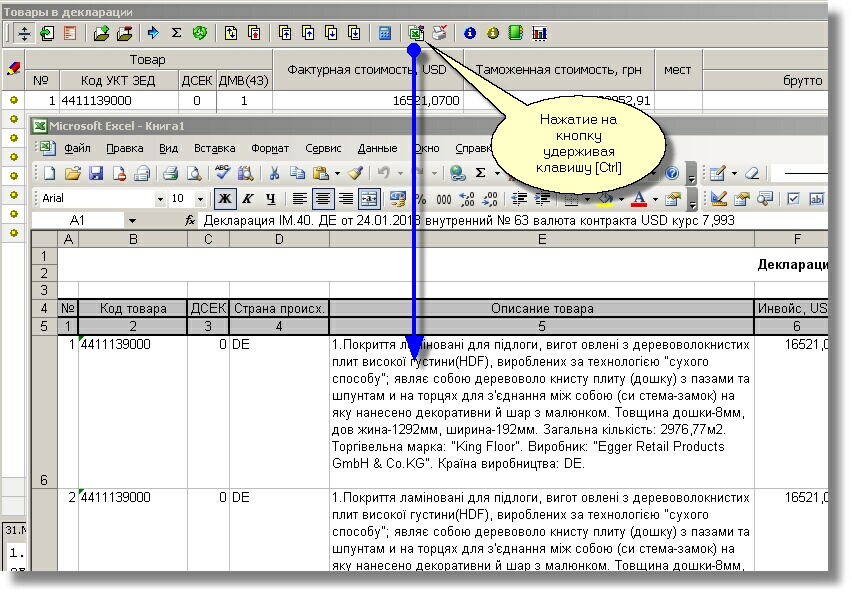
Task: Click the Paste clipboard icon in Excel
Action: pyautogui.click(x=321, y=173)
